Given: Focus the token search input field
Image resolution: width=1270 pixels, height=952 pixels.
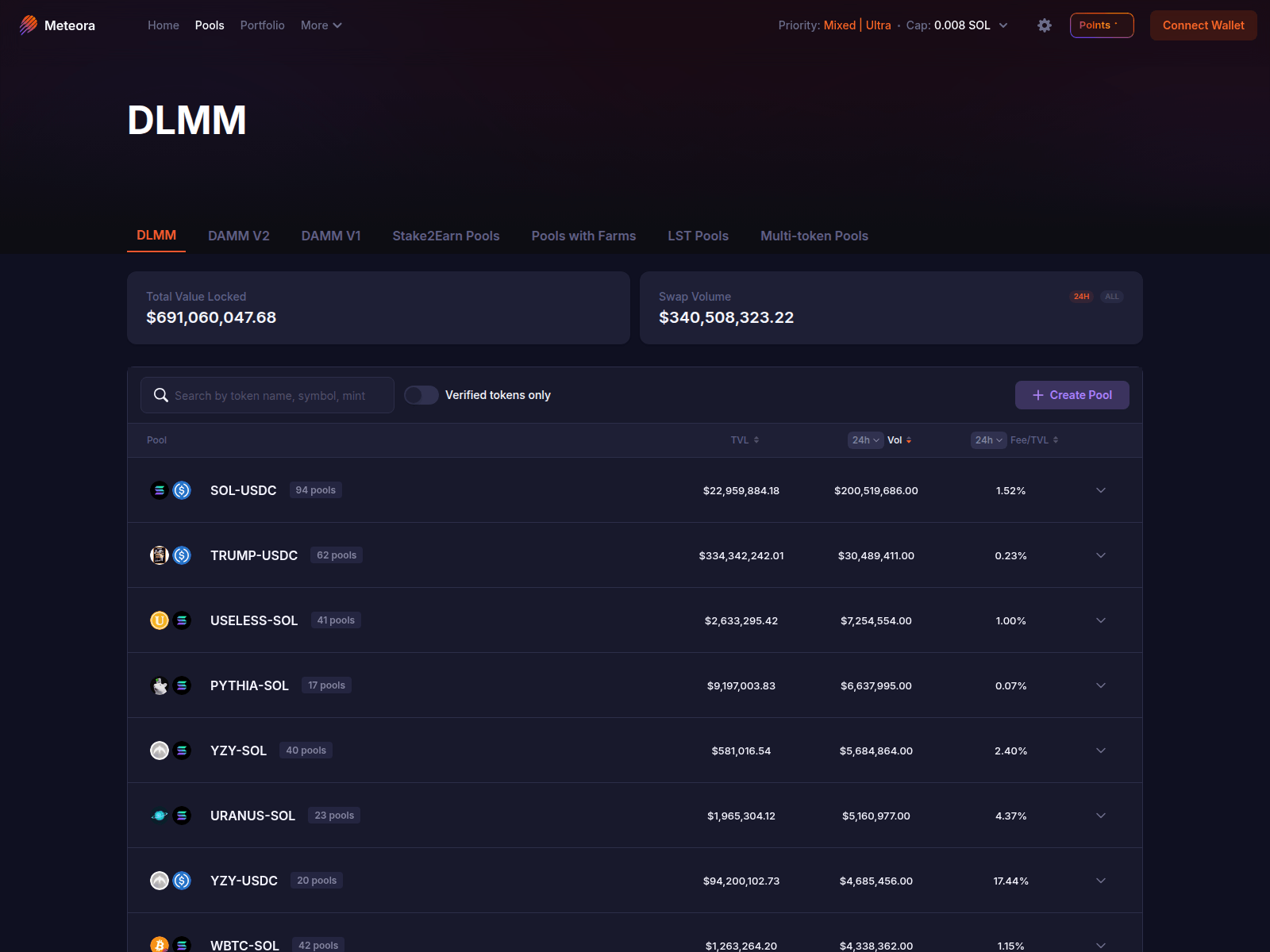Looking at the screenshot, I should click(x=267, y=395).
